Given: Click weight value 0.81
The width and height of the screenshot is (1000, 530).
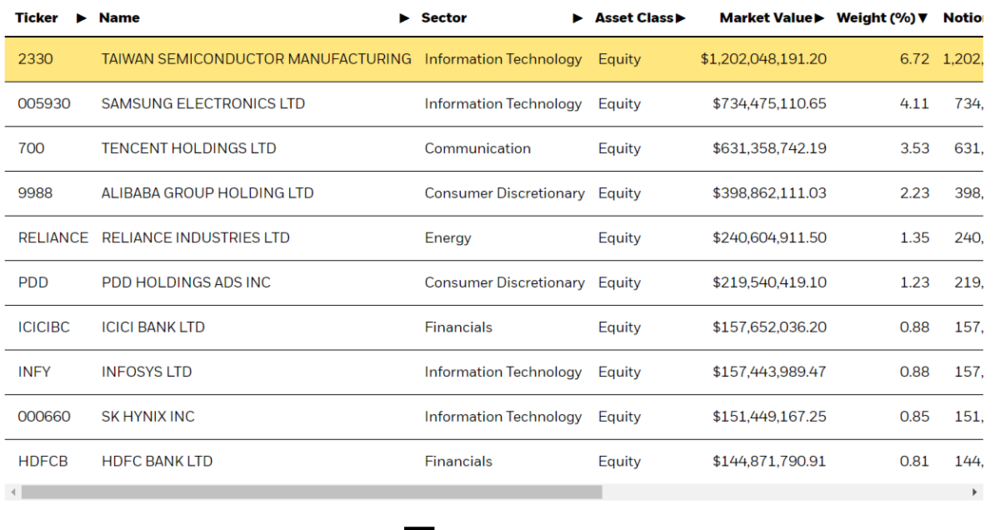Looking at the screenshot, I should tap(915, 460).
